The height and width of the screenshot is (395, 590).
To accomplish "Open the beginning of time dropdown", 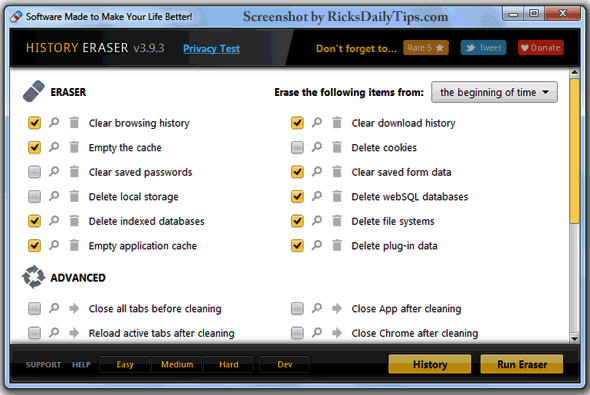I will (x=494, y=92).
